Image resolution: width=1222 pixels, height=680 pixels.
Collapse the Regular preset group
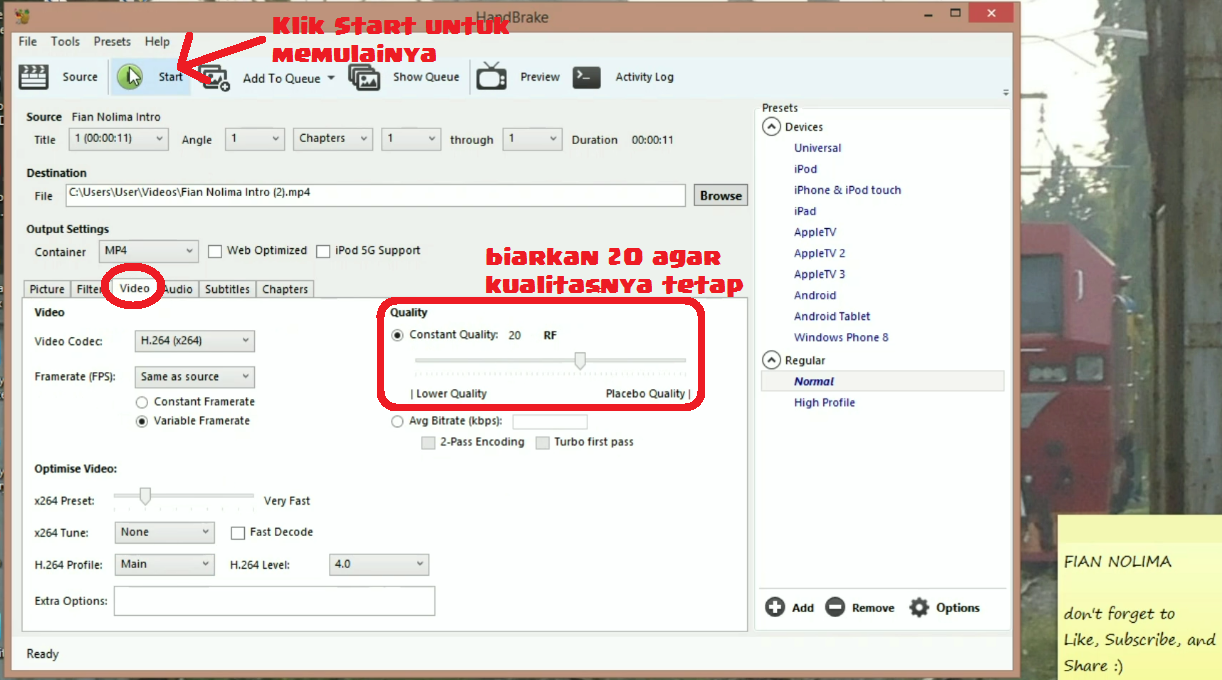(x=771, y=360)
